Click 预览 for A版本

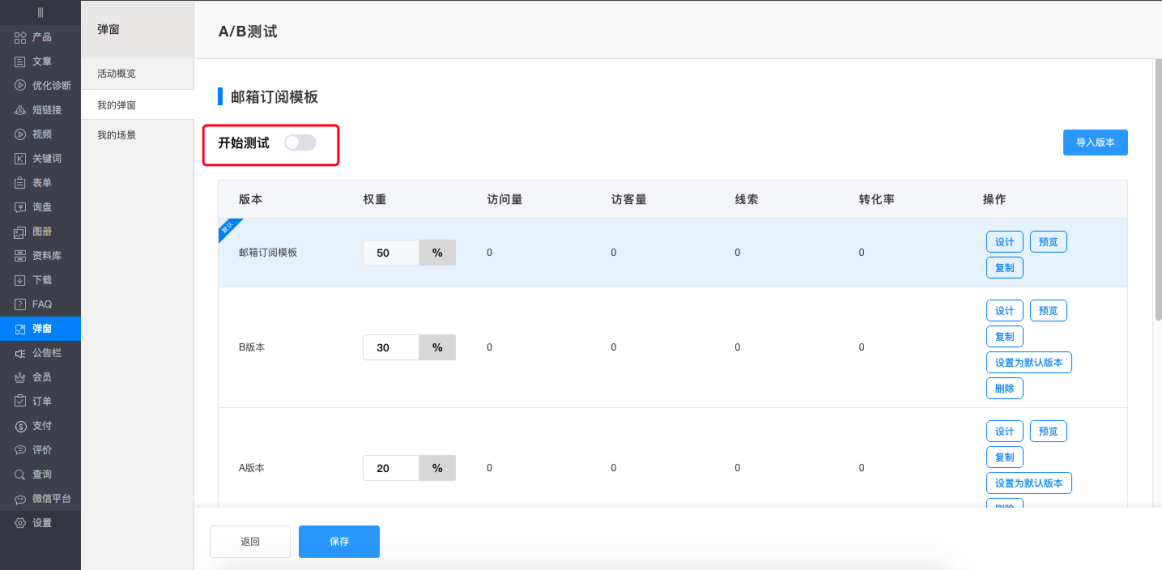coord(1048,431)
